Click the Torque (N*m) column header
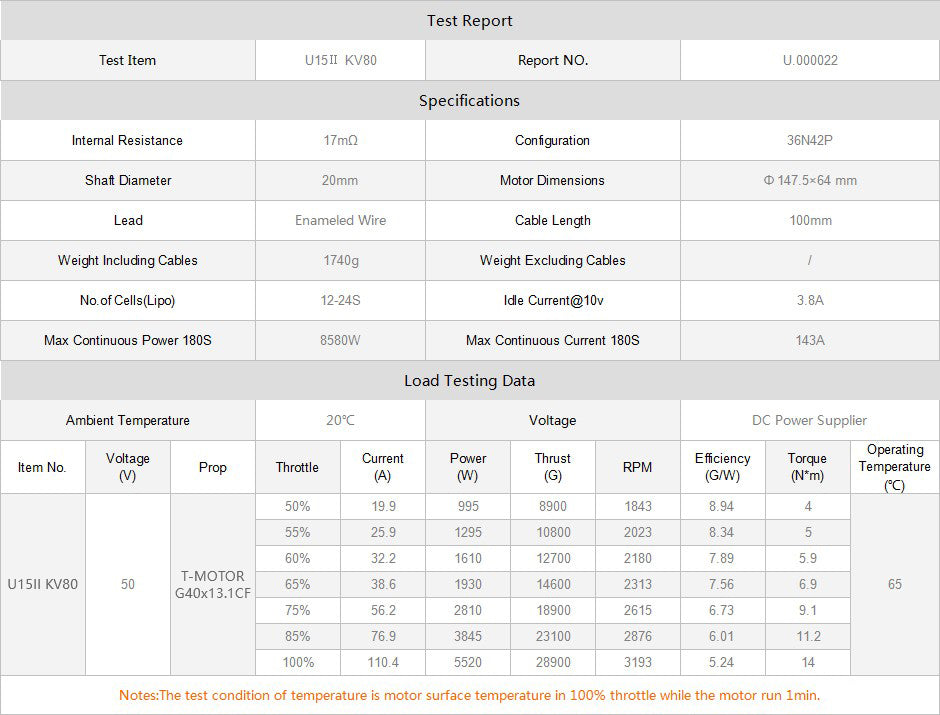 pyautogui.click(x=807, y=467)
